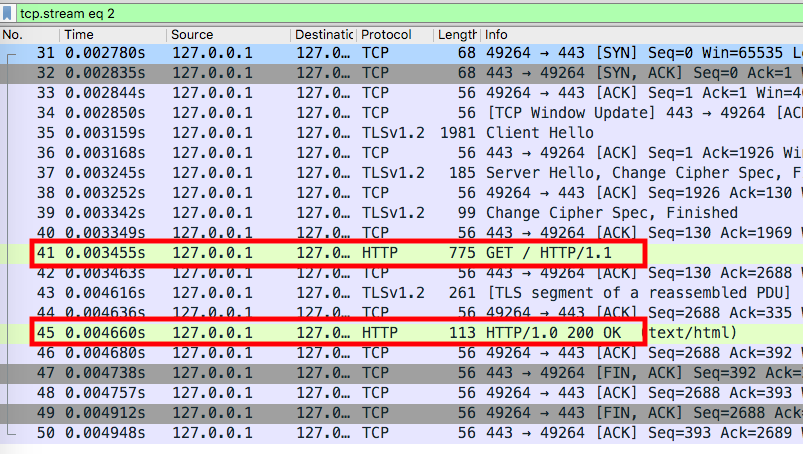Select packet 44 with Seq=2688 Ack=335
The image size is (803, 454).
(402, 313)
